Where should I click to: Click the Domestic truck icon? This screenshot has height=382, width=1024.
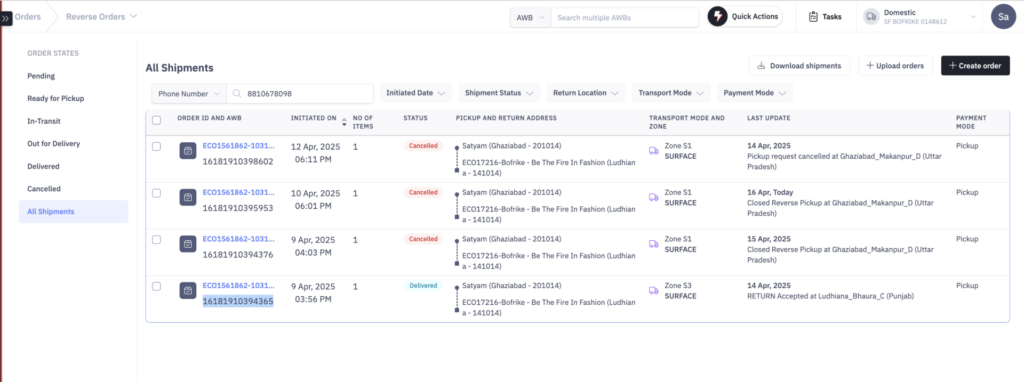pyautogui.click(x=871, y=17)
